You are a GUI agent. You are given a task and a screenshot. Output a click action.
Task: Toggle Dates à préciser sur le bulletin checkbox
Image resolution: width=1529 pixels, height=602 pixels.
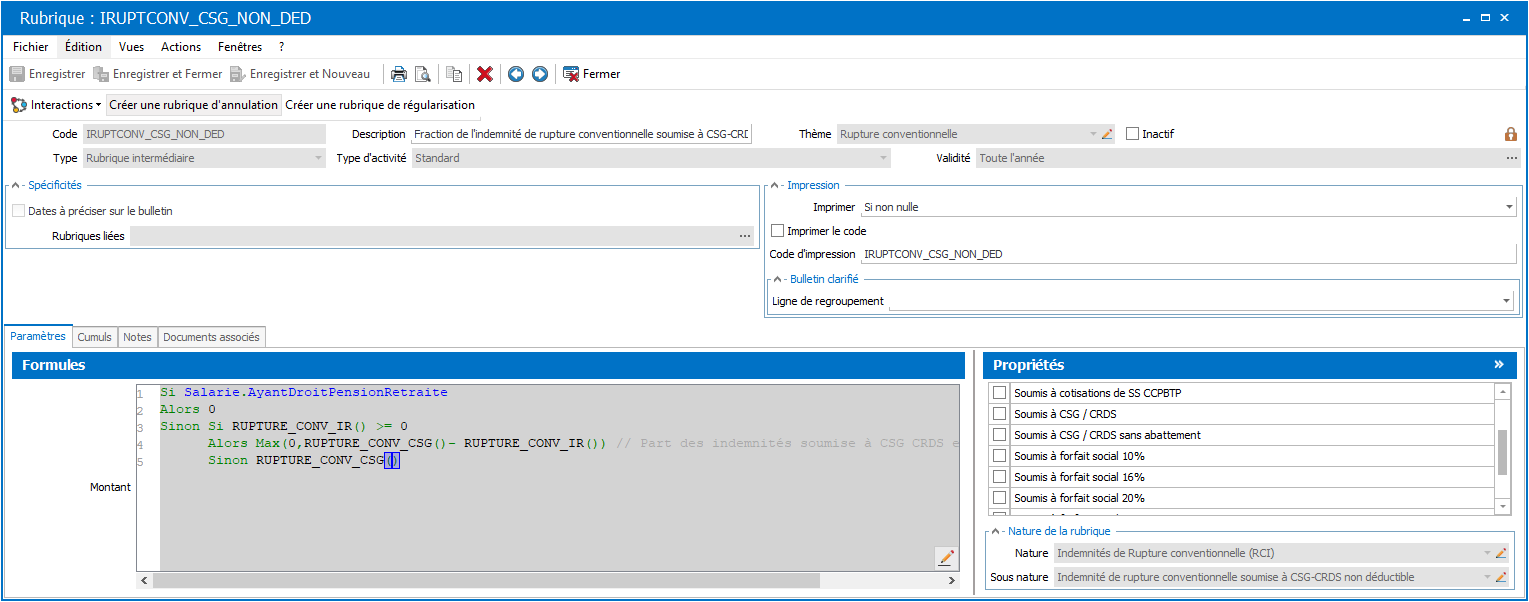tap(19, 211)
